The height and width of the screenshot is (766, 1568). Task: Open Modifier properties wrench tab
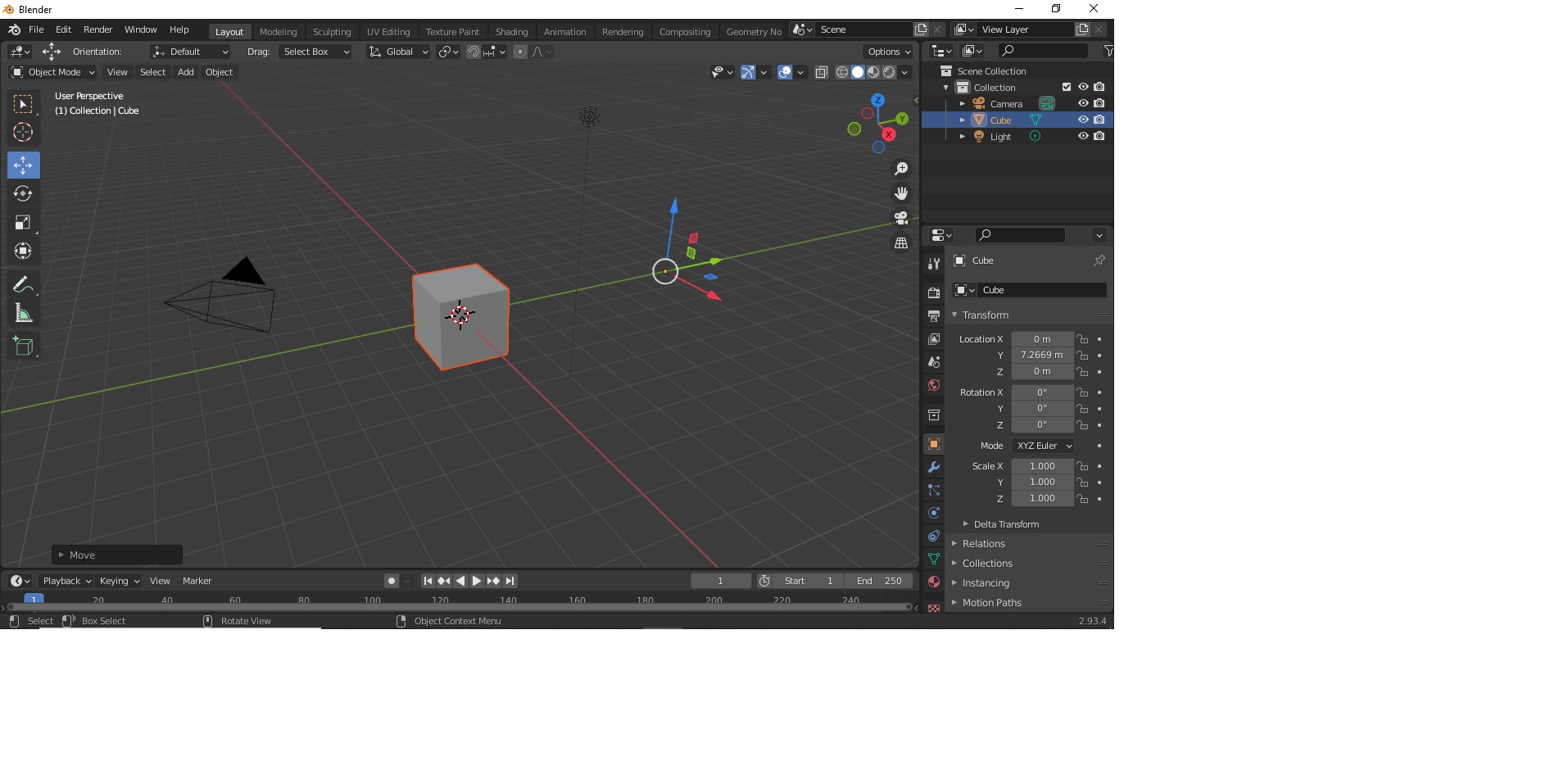(933, 467)
